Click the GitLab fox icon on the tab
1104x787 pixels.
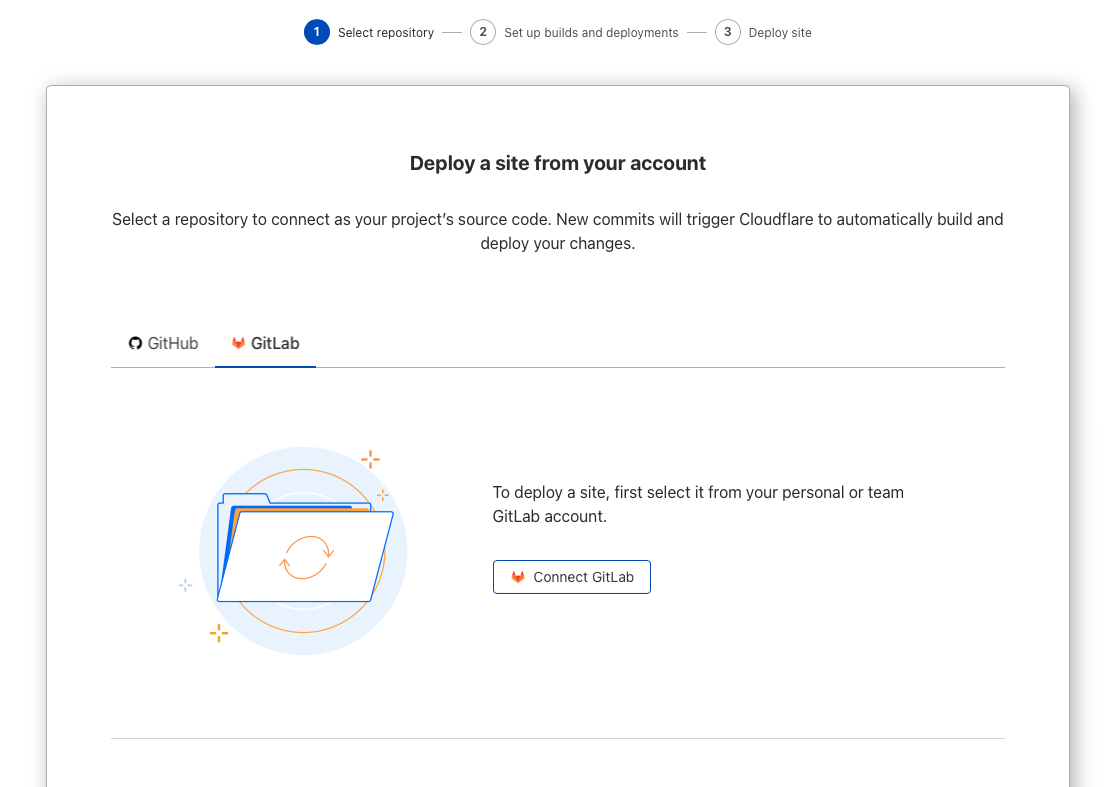238,343
